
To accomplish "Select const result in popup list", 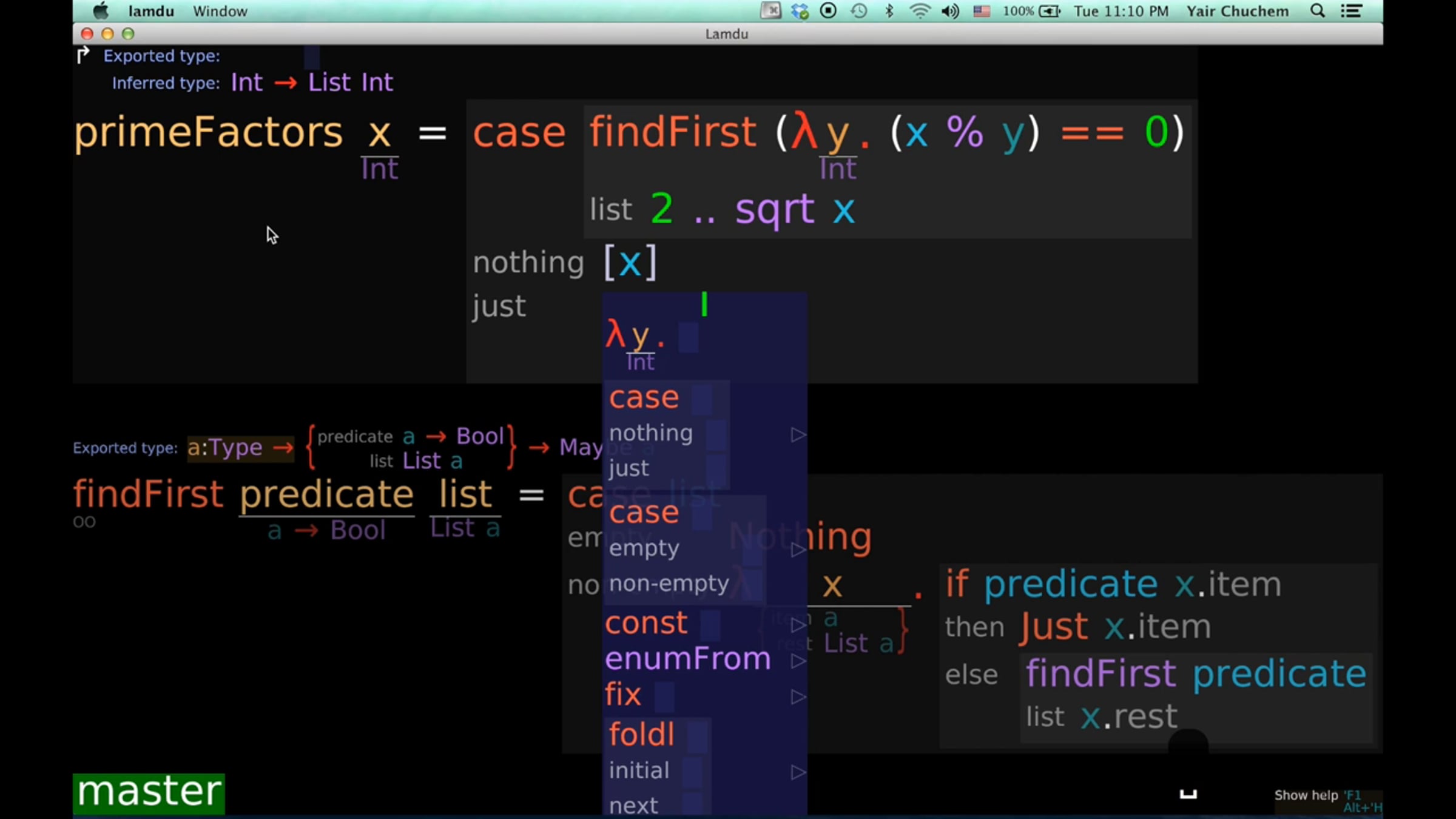I will (647, 623).
